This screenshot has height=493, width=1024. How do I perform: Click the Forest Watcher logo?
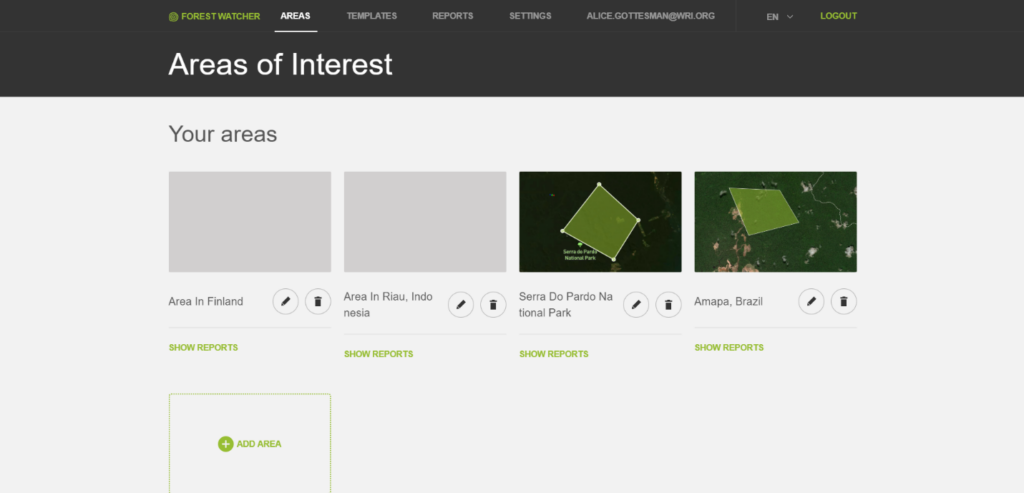coord(214,16)
